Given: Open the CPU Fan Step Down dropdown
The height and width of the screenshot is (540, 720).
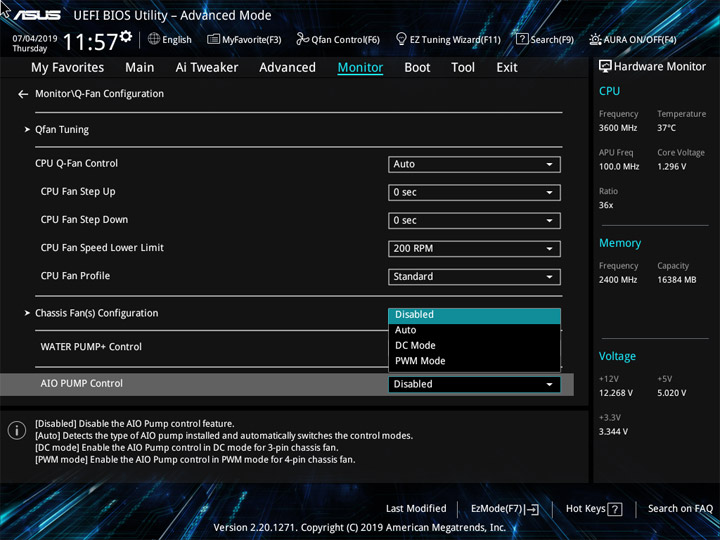Looking at the screenshot, I should 474,220.
